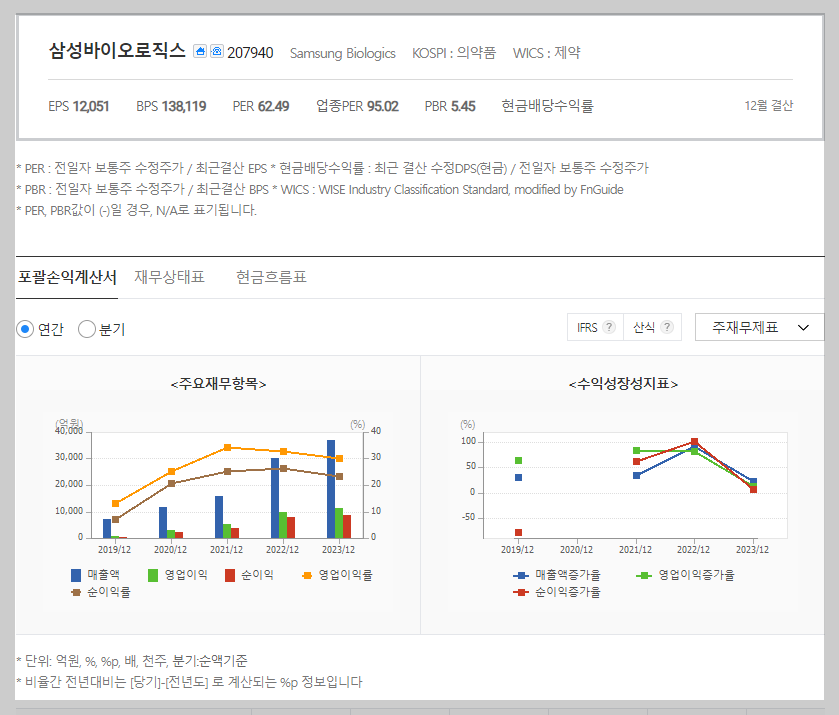839x715 pixels.
Task: Toggle 순이익률 legend brown marker
Action: (76, 592)
